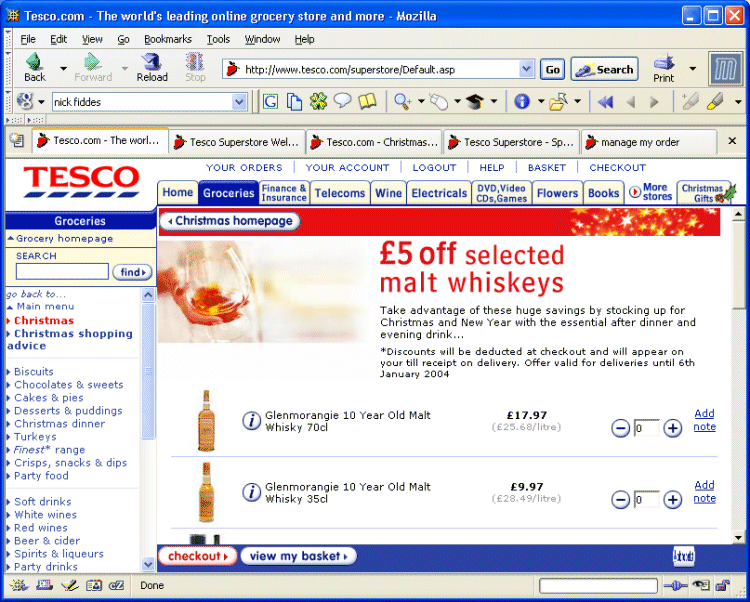
Task: Open dropdown arrow beside graduation cap
Action: [494, 101]
